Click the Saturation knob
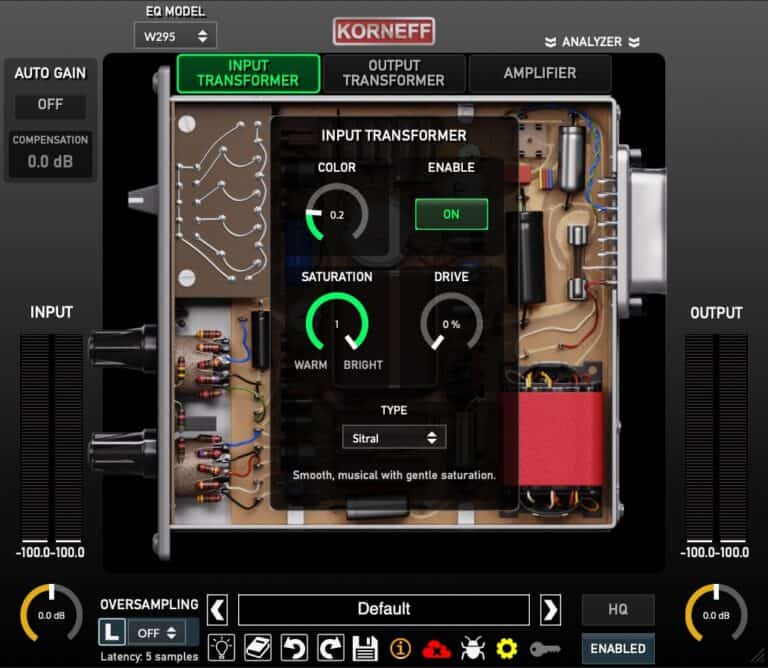The height and width of the screenshot is (668, 768). point(337,322)
